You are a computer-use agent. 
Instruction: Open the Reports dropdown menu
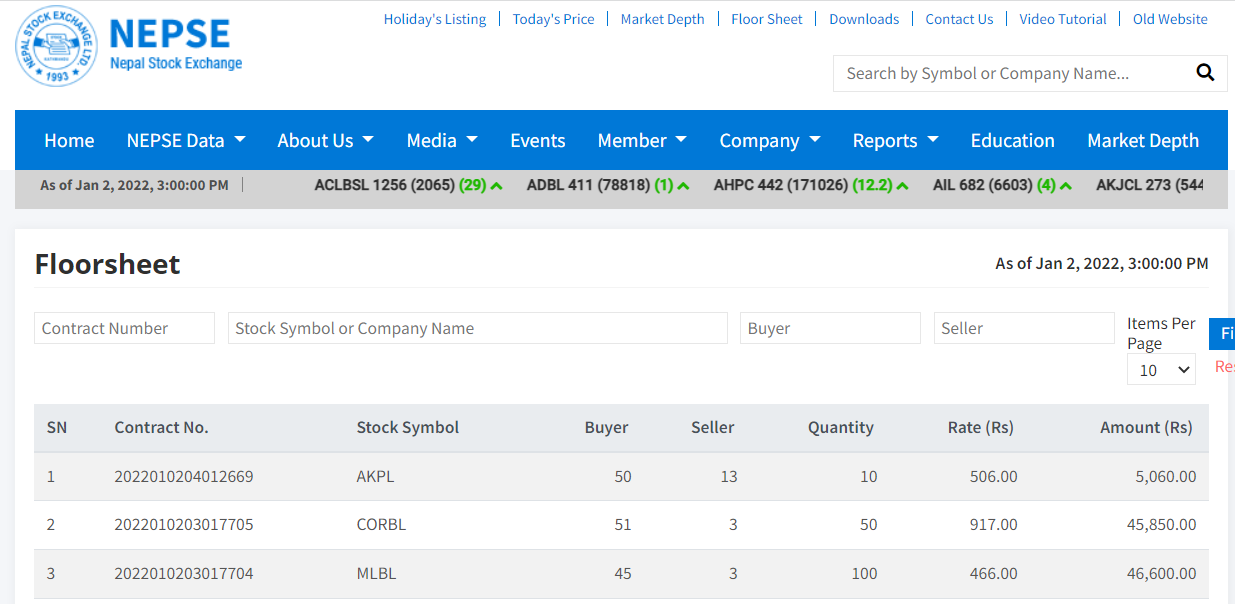pos(895,141)
